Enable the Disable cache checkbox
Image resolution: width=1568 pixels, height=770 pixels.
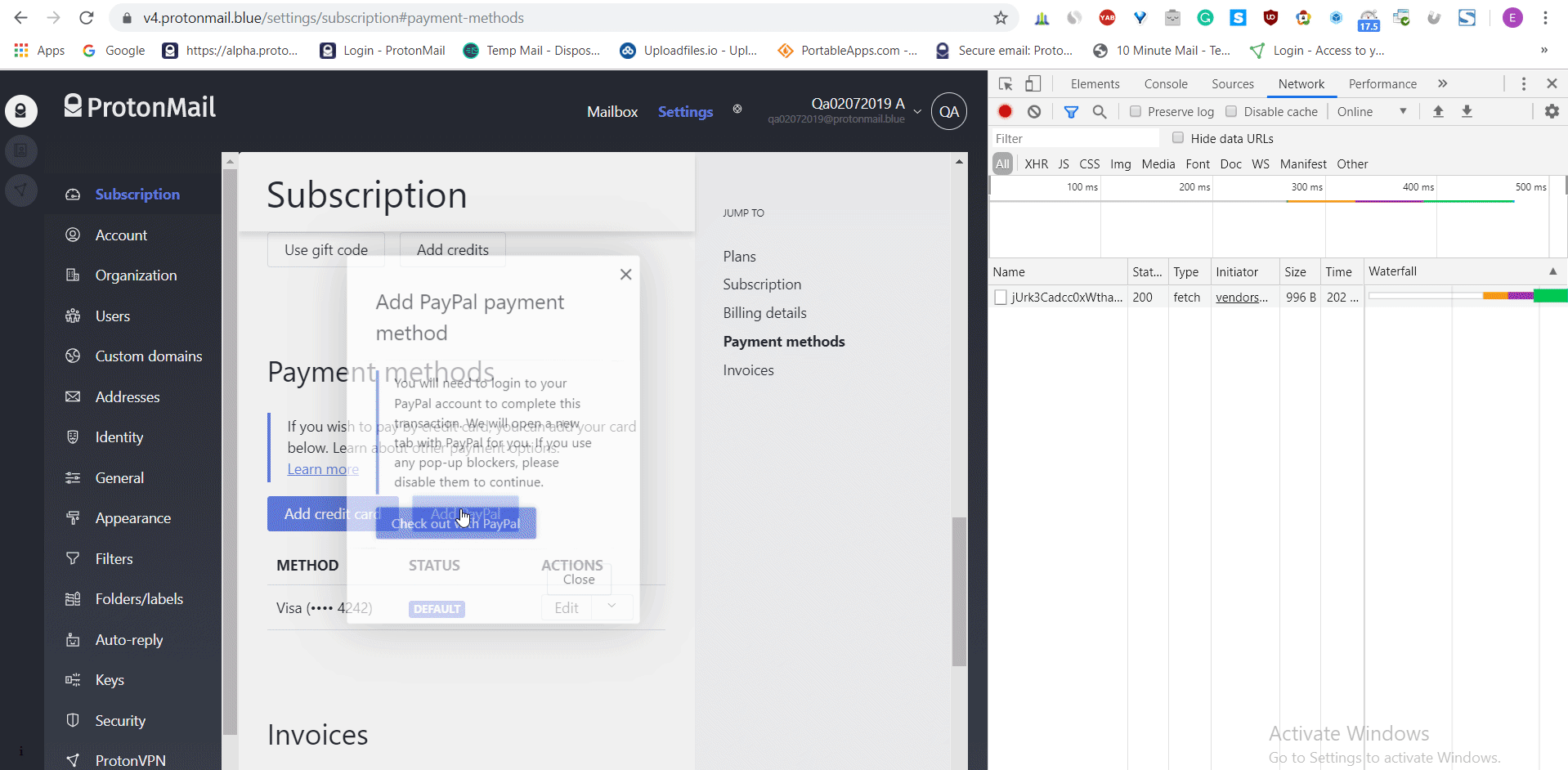pyautogui.click(x=1230, y=111)
